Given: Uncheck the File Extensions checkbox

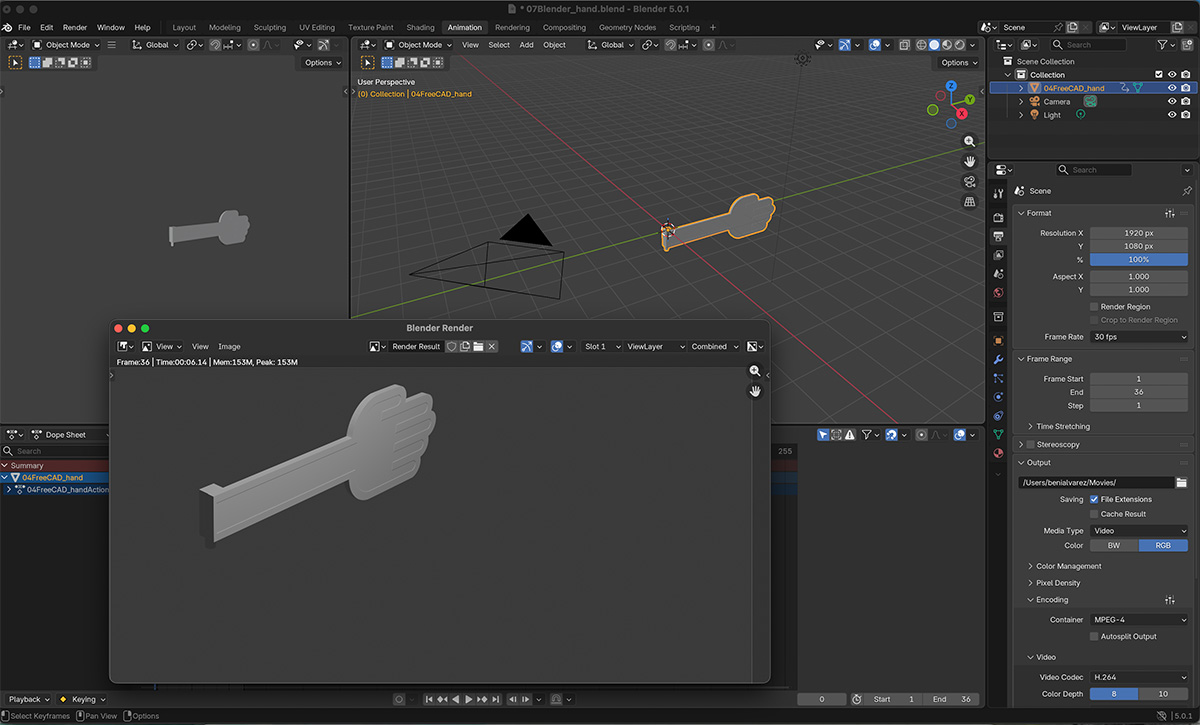Looking at the screenshot, I should (x=1095, y=499).
